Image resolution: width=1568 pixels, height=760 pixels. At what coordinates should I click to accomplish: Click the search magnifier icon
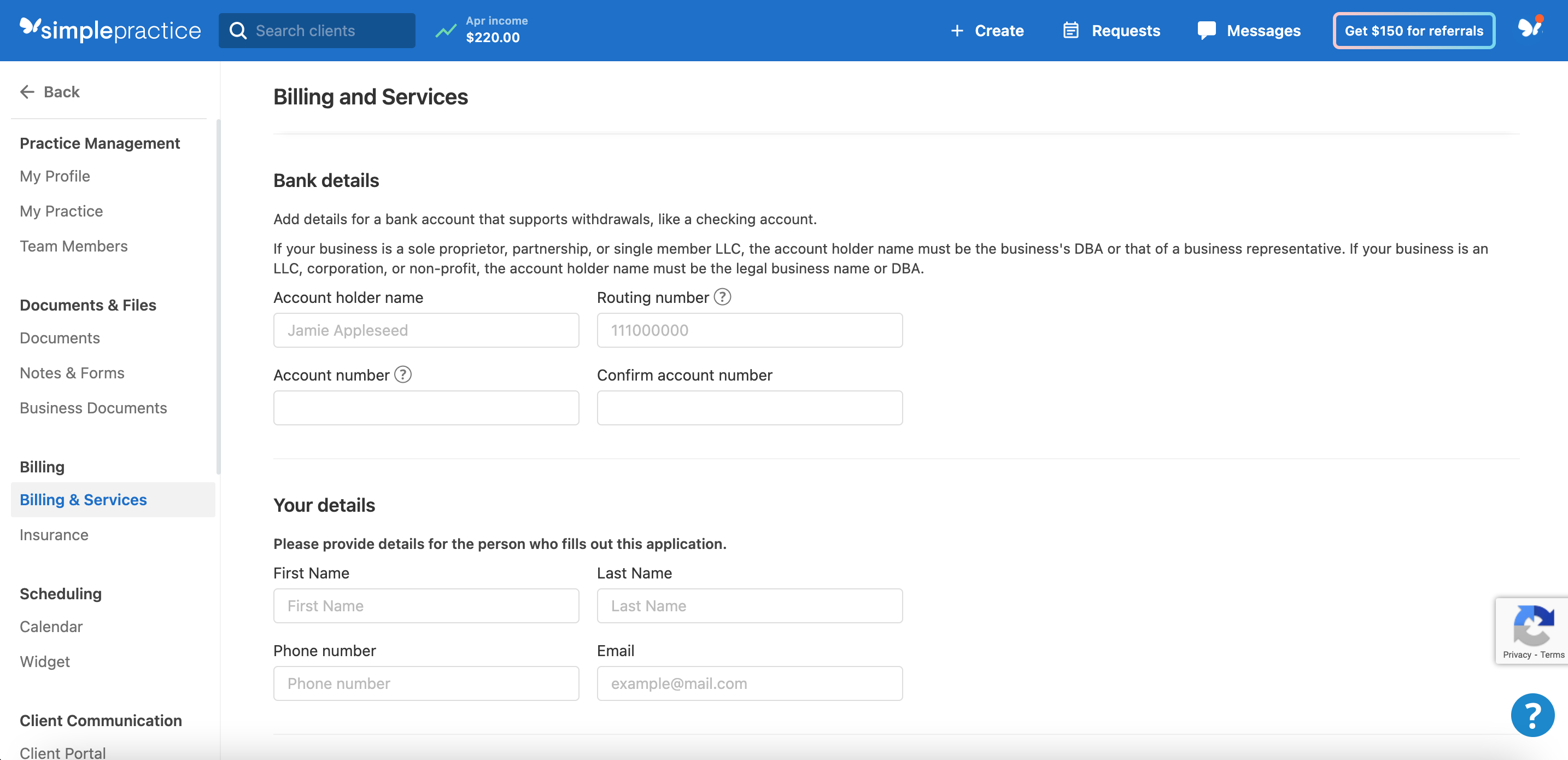(238, 30)
